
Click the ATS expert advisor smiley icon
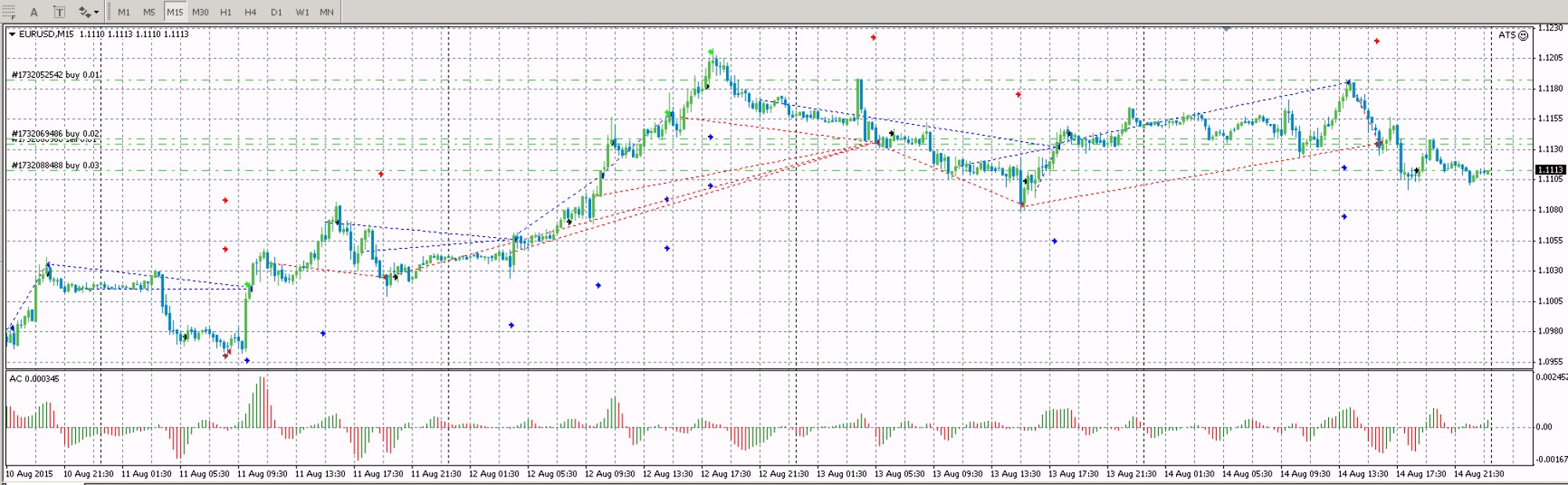coord(1523,35)
